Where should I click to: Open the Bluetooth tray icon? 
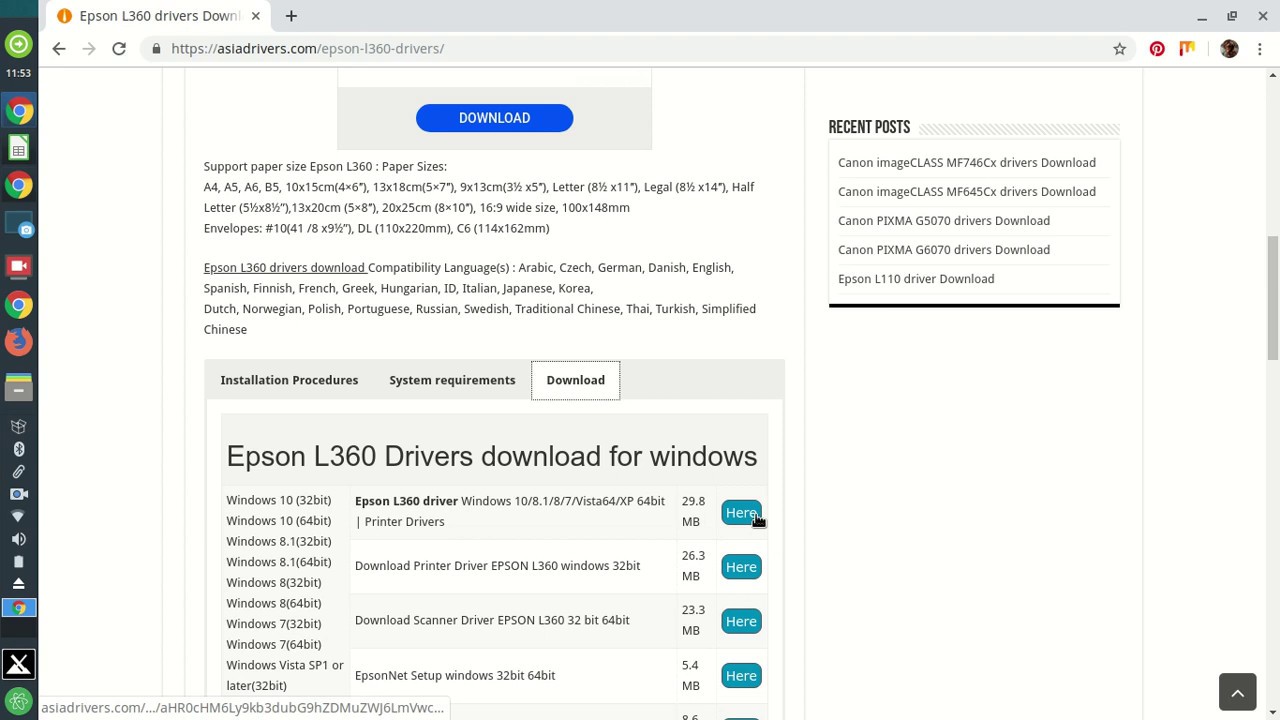click(x=18, y=449)
